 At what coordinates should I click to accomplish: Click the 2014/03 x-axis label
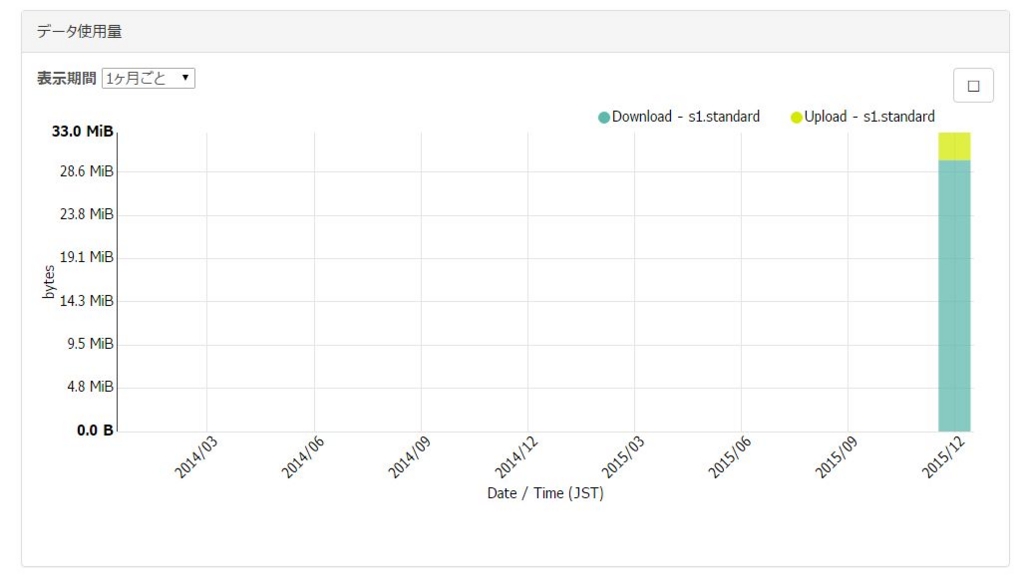tap(195, 457)
